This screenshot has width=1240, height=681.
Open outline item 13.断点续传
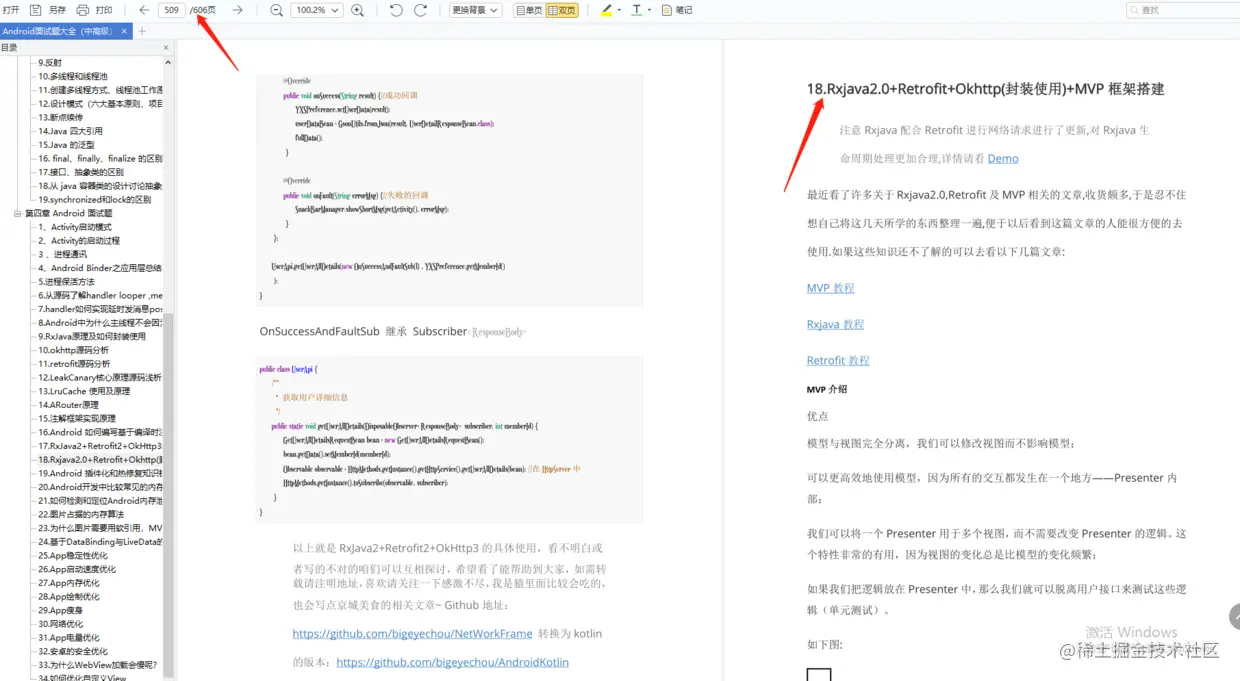point(60,117)
